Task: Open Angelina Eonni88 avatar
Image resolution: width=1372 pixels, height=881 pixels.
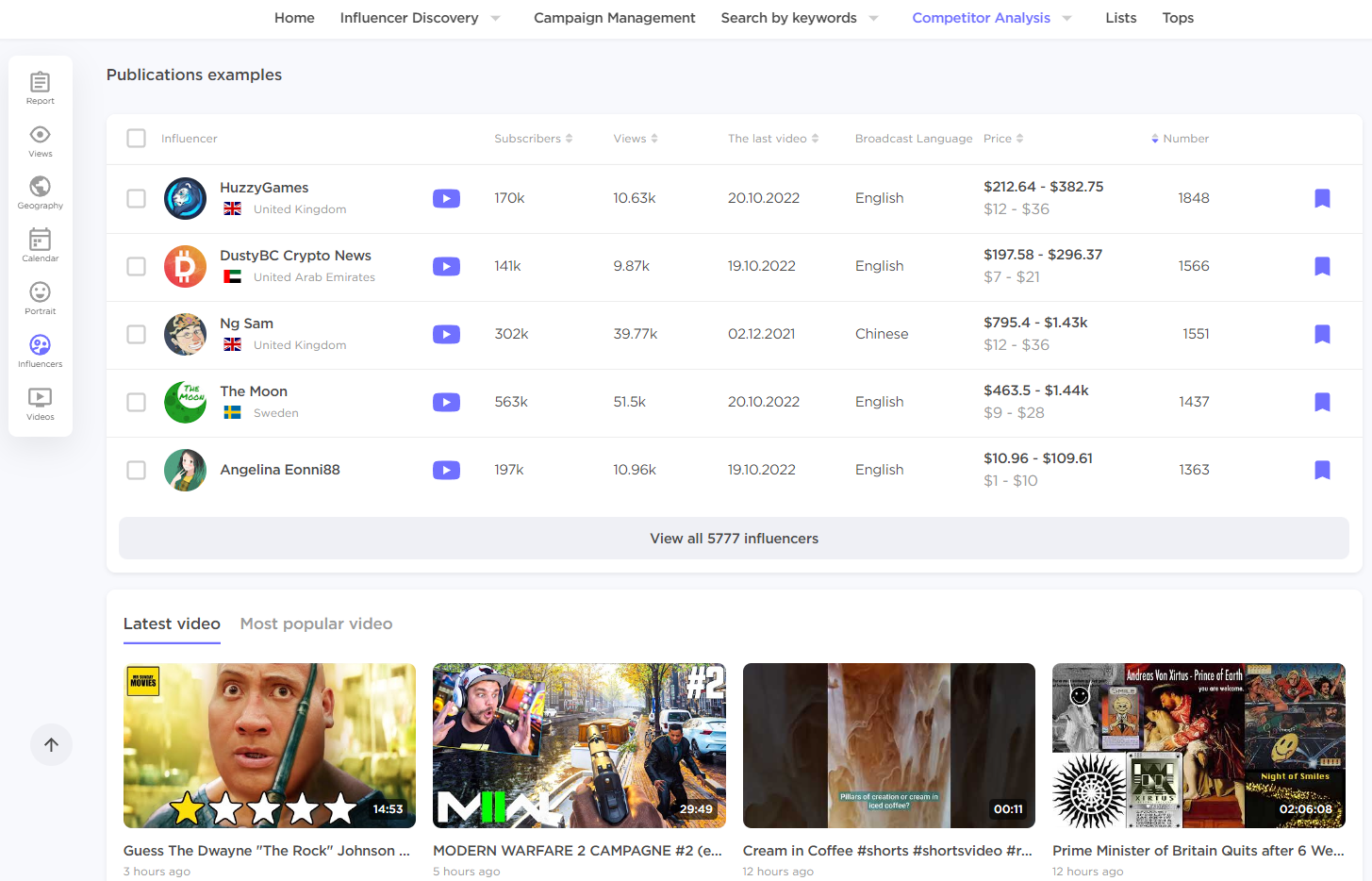Action: 185,470
